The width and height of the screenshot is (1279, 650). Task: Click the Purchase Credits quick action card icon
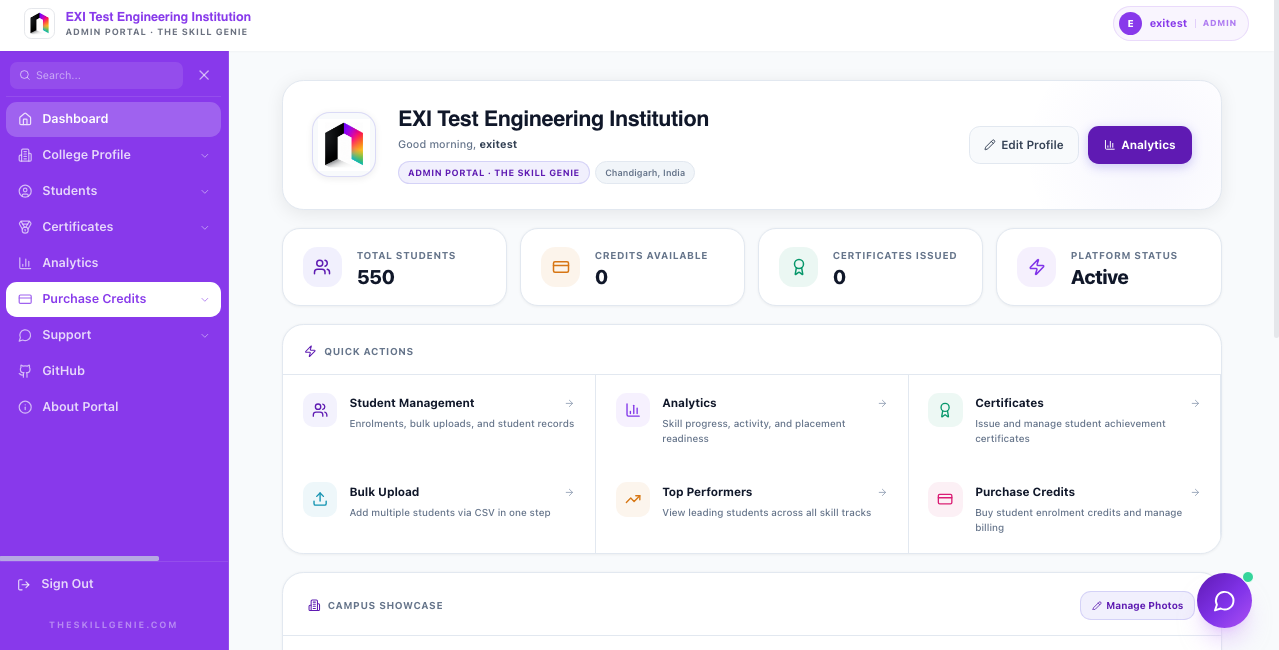pyautogui.click(x=945, y=499)
